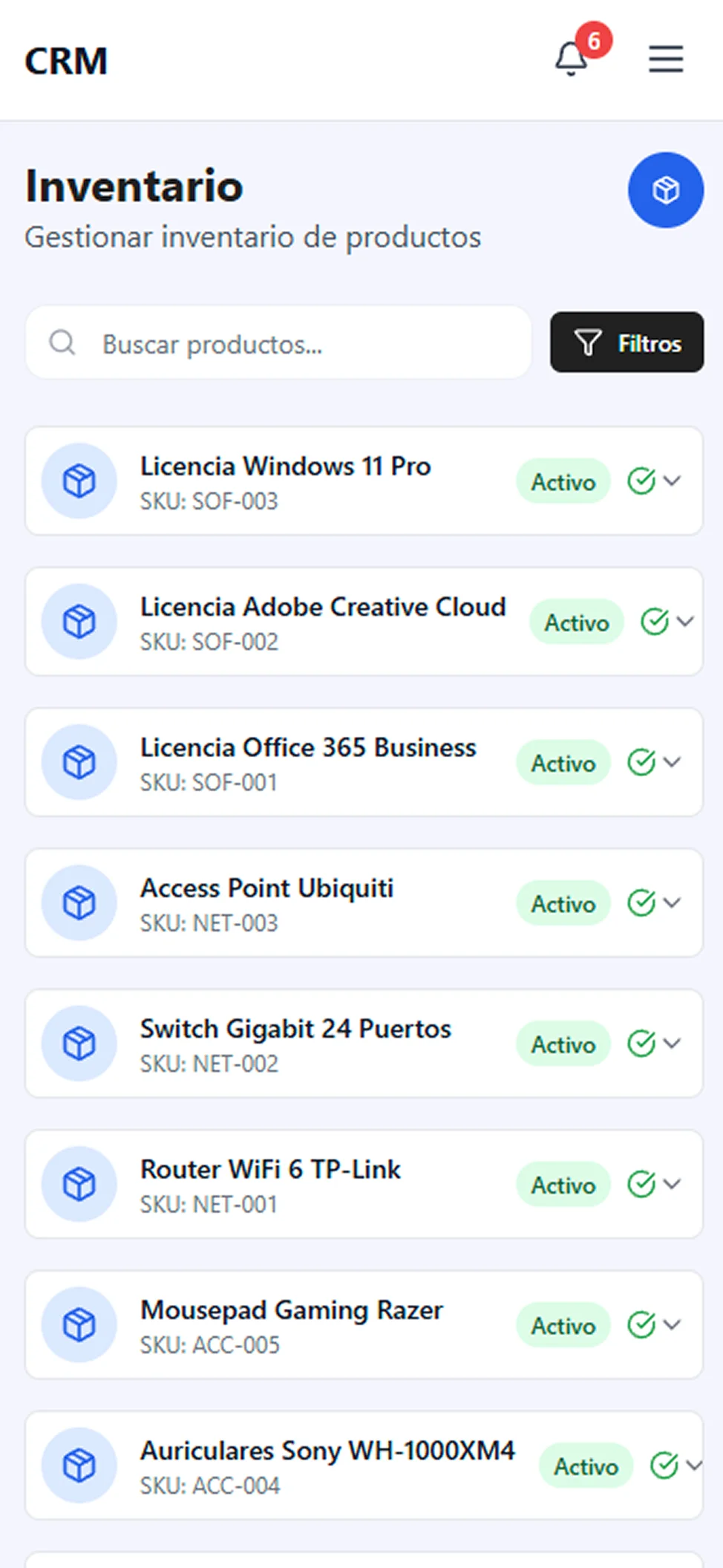Toggle check status for Licencia Office 365 Business
The height and width of the screenshot is (1568, 723).
[x=641, y=762]
